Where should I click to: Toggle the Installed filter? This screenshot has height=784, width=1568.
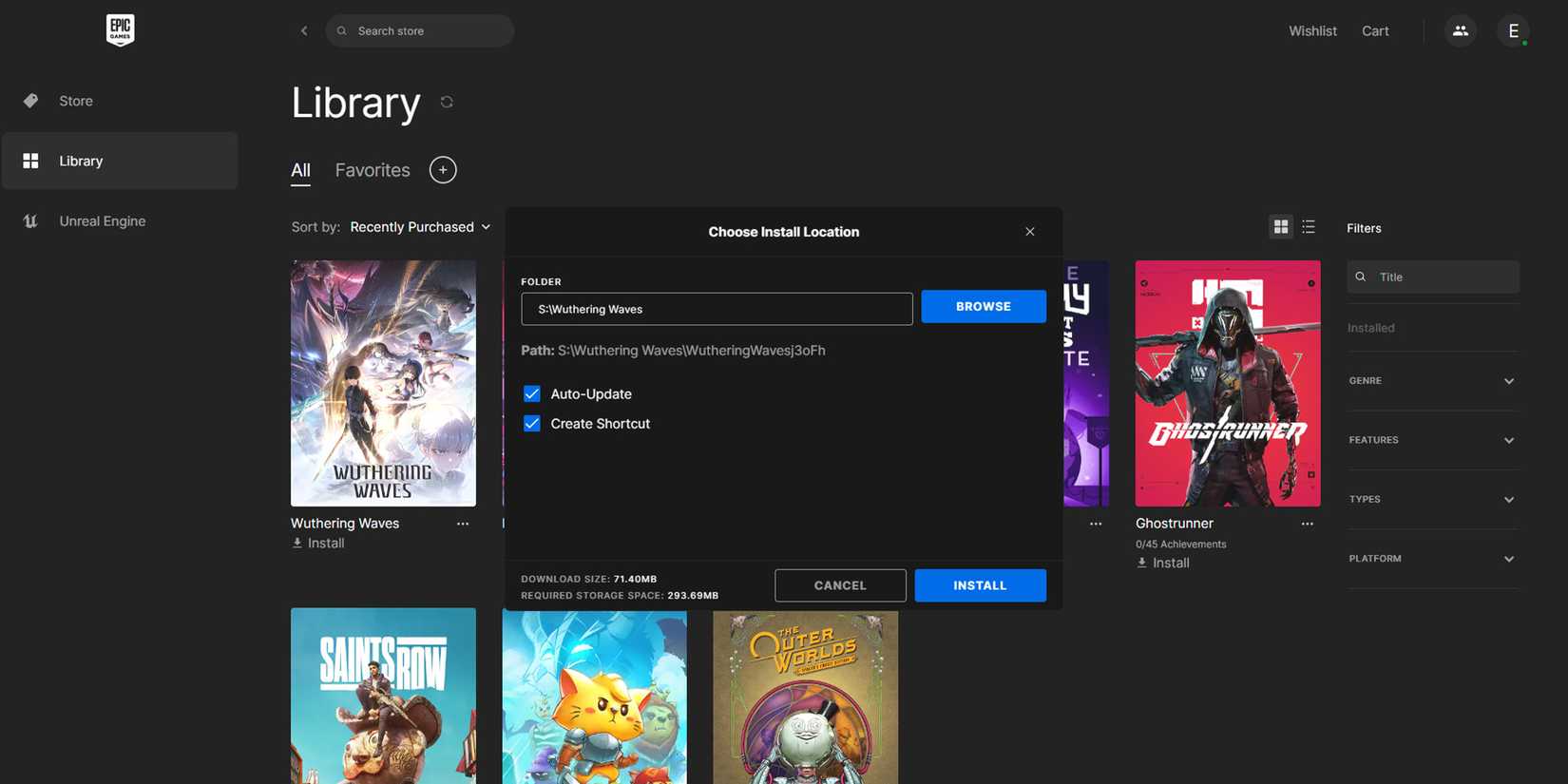(x=1371, y=328)
